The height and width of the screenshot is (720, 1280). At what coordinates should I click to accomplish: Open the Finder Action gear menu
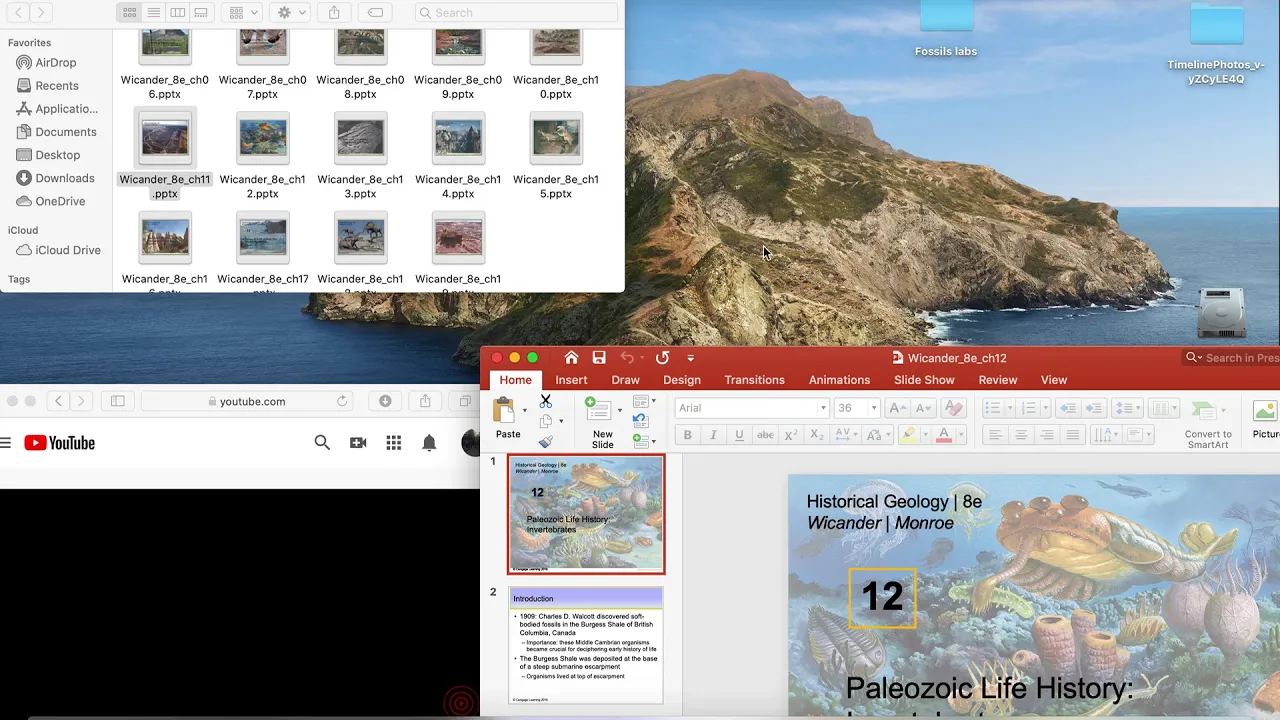coord(291,13)
